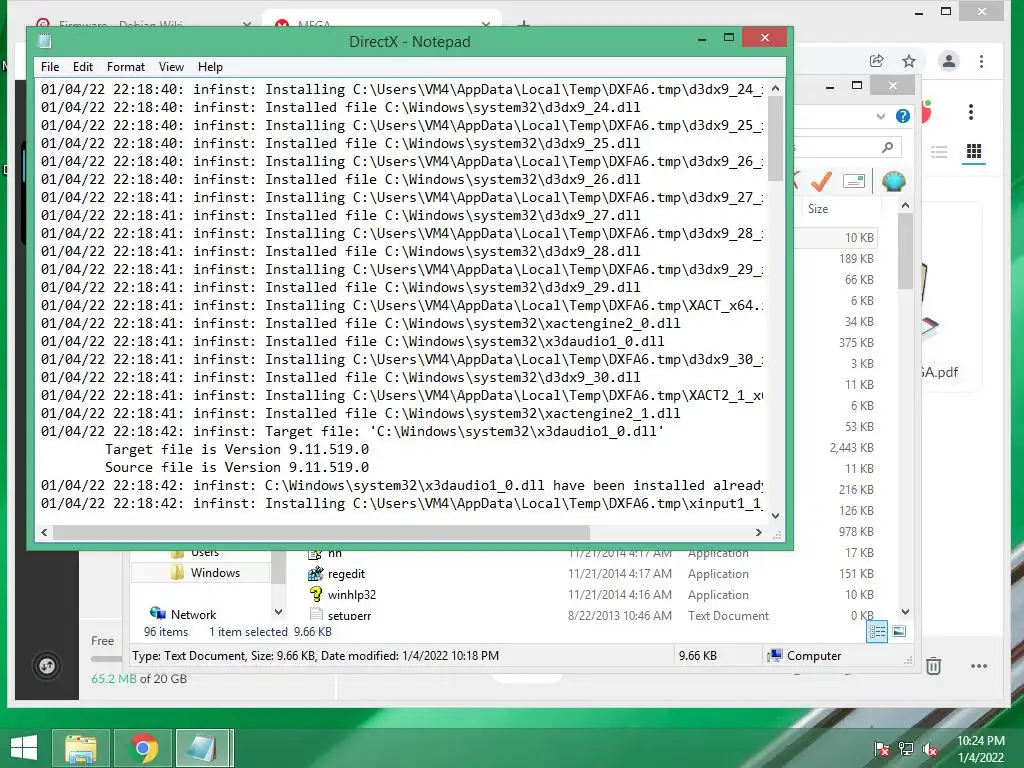Viewport: 1024px width, 768px height.
Task: Open the Windows Start button
Action: click(x=24, y=747)
